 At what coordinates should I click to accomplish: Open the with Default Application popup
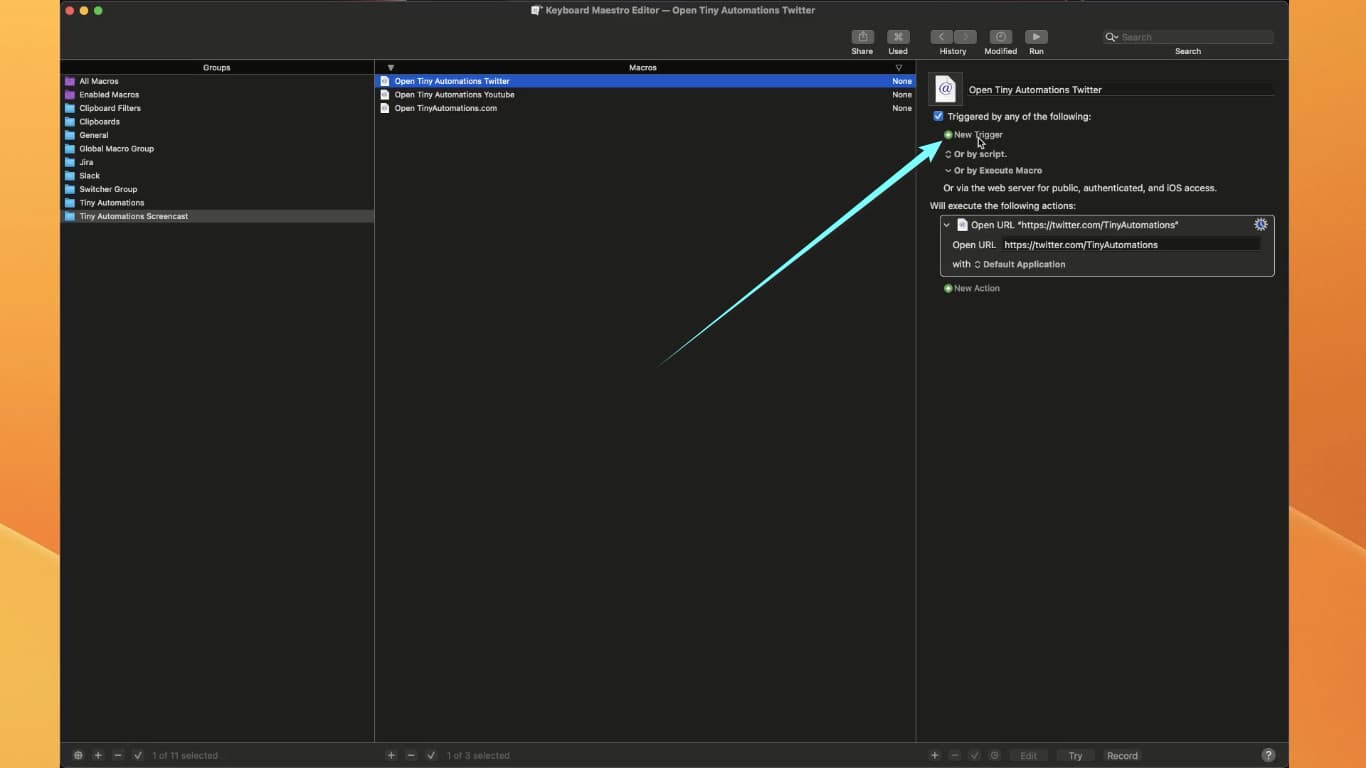click(1020, 264)
